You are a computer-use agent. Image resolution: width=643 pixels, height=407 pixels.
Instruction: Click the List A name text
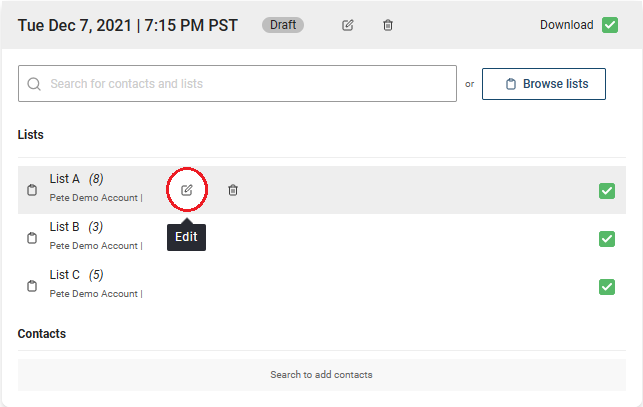tap(64, 178)
